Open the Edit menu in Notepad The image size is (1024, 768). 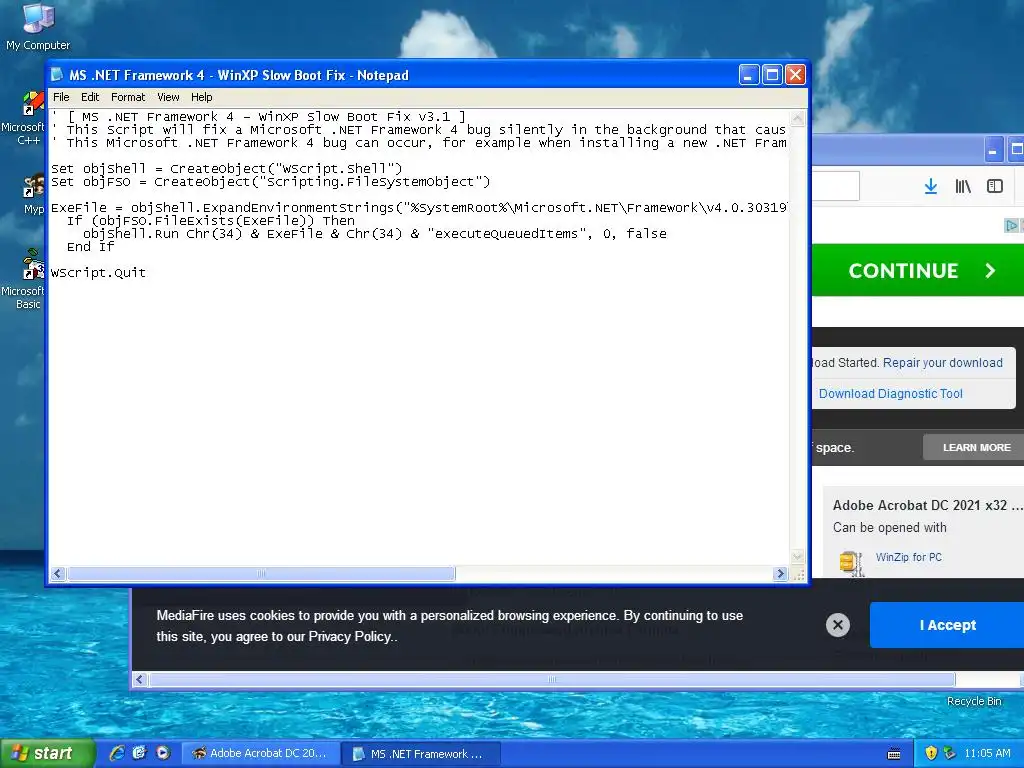90,97
